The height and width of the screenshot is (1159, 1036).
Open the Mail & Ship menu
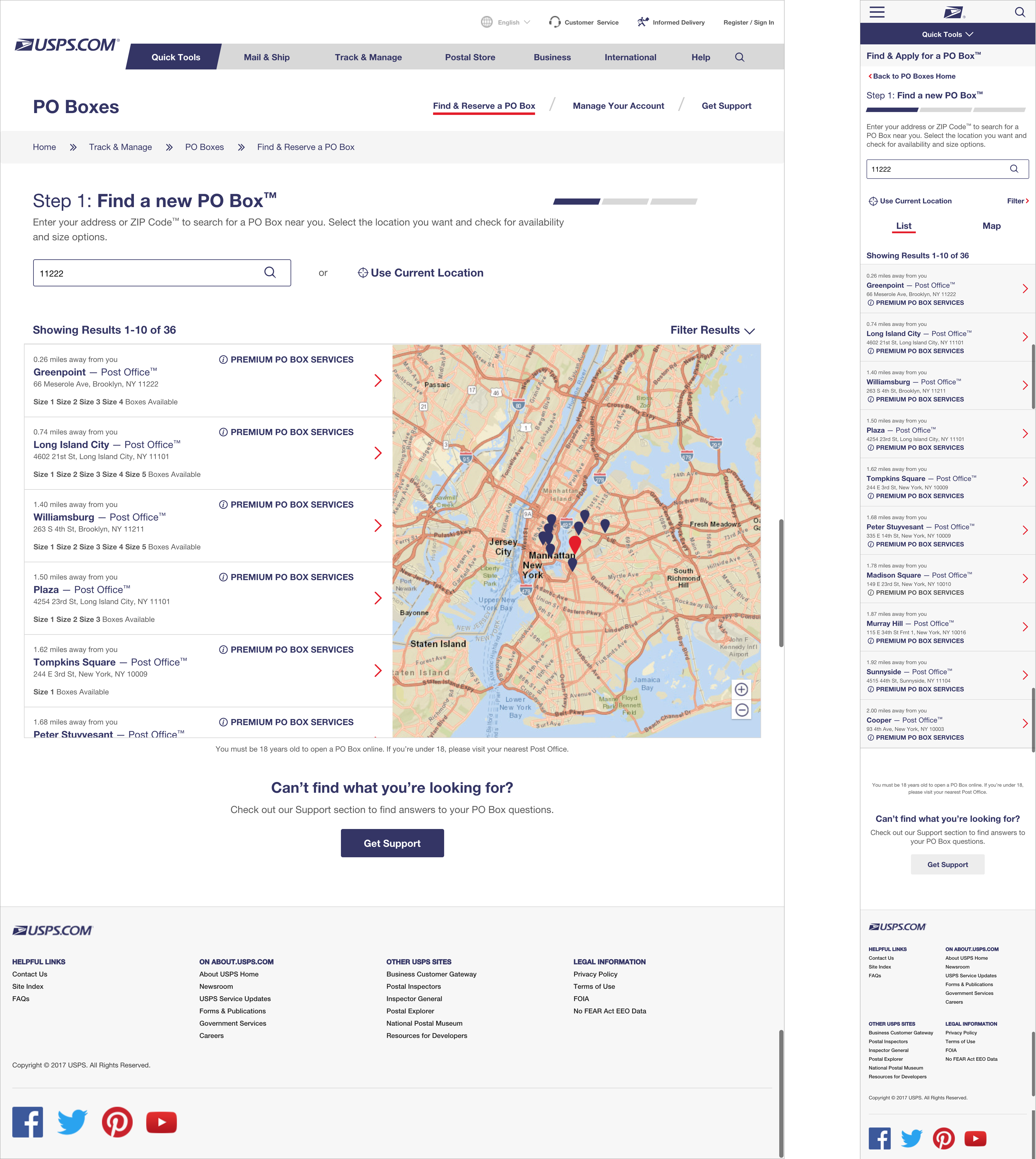266,57
